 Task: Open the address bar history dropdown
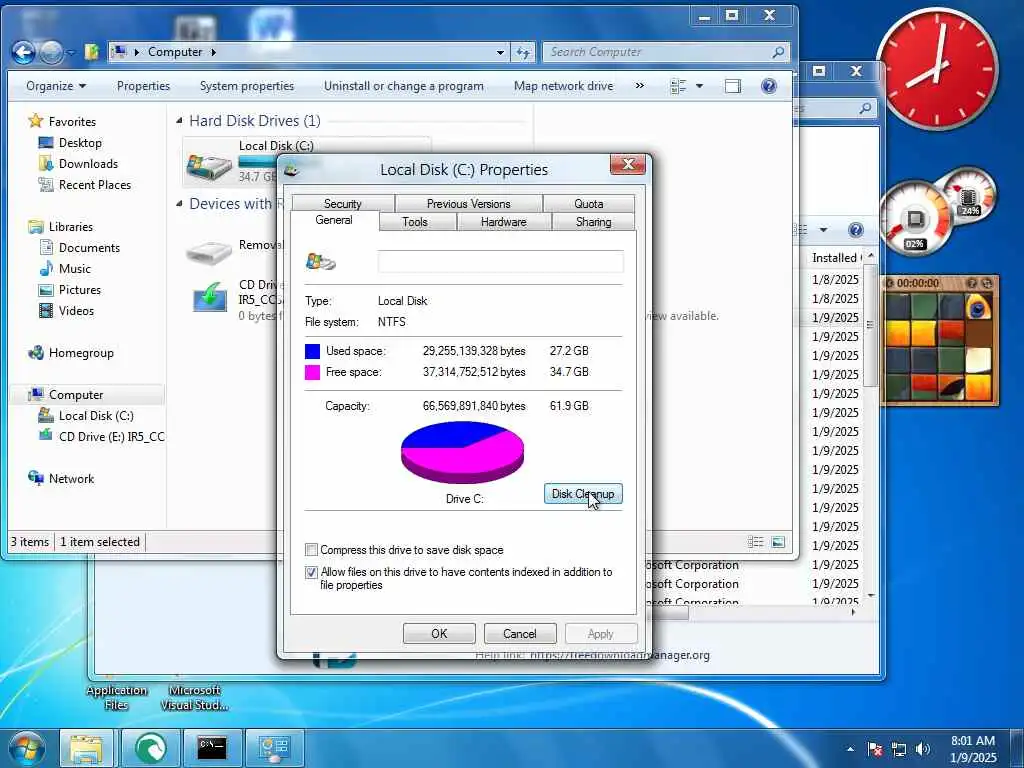coord(500,52)
